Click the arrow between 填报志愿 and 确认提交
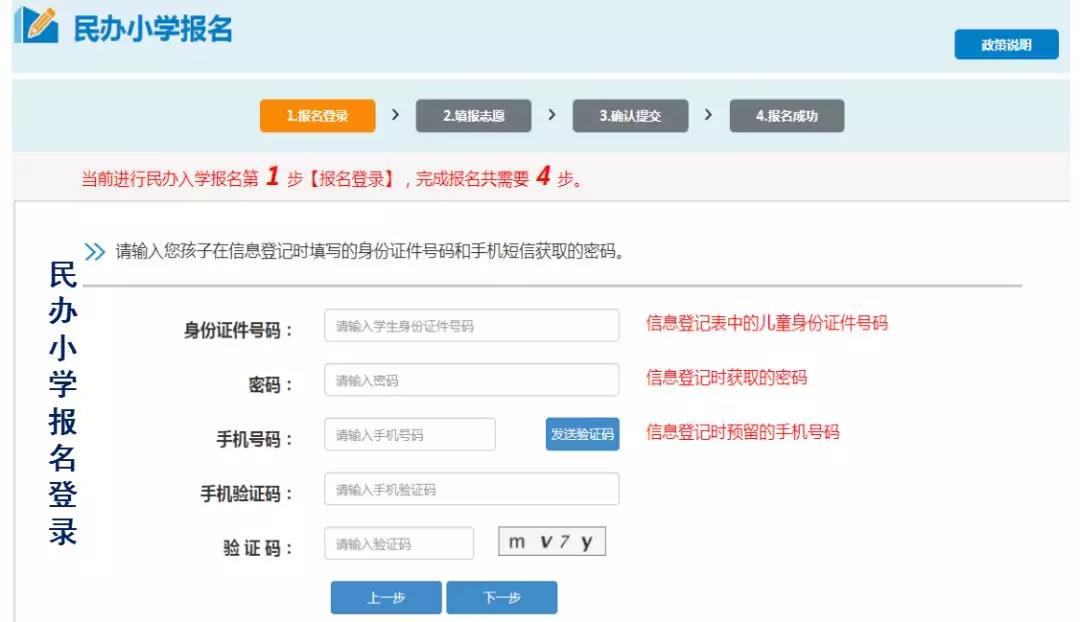Viewport: 1080px width, 622px height. [x=552, y=115]
